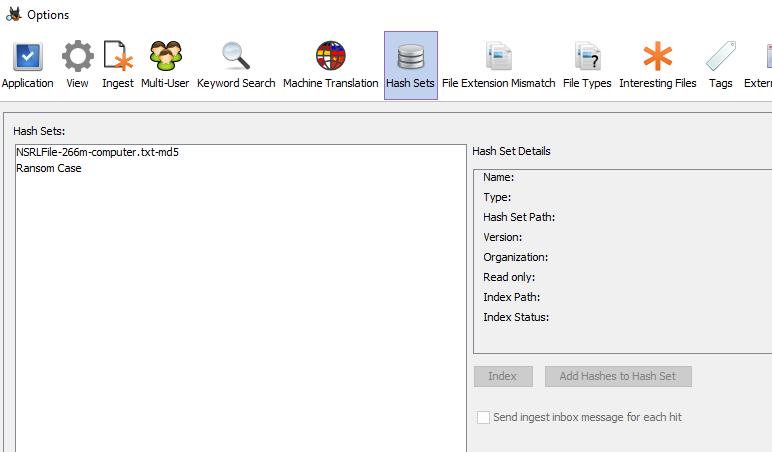The height and width of the screenshot is (452, 772).
Task: Click the Index Status label in details
Action: tap(515, 317)
